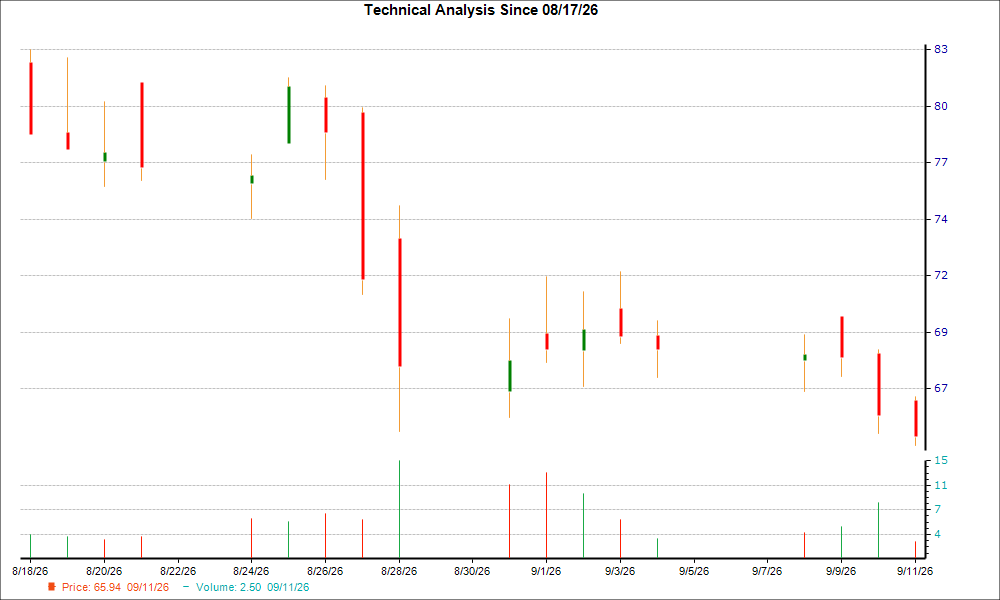Click the 8/22/26 date axis label

pyautogui.click(x=178, y=571)
